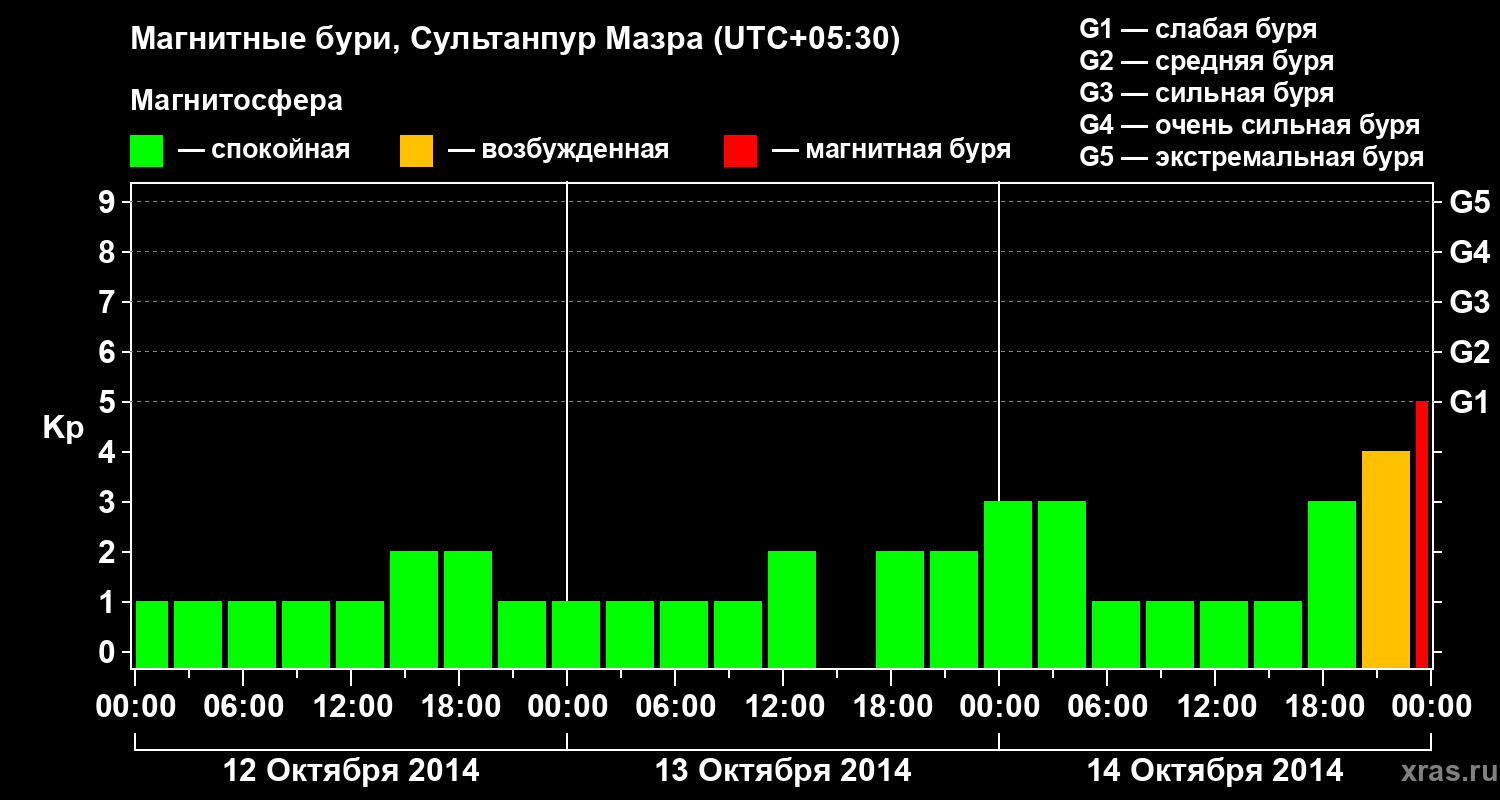Click the red Kp 5 storm bar
The width and height of the screenshot is (1500, 800).
(1422, 534)
